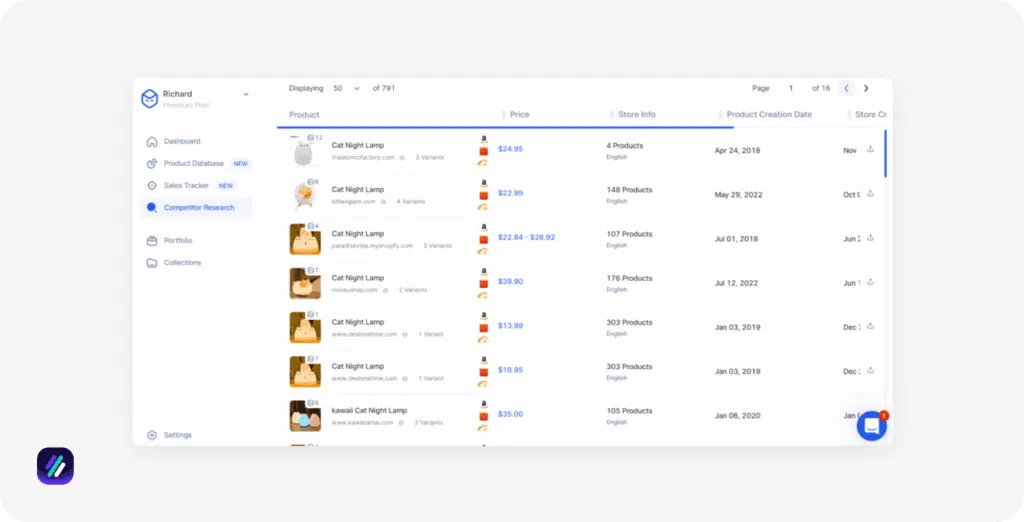This screenshot has width=1024, height=522.
Task: Open paradisevibe.myshopify.com store link
Action: [372, 246]
